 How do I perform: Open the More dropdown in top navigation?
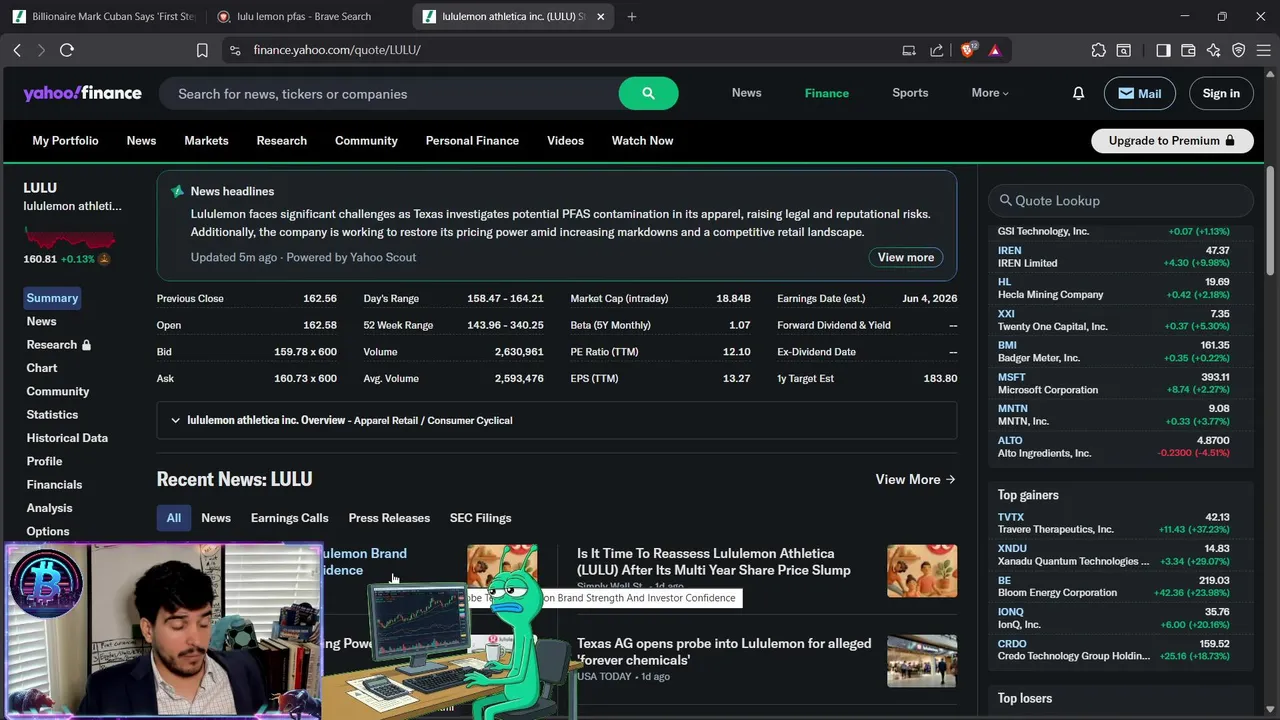[x=990, y=93]
